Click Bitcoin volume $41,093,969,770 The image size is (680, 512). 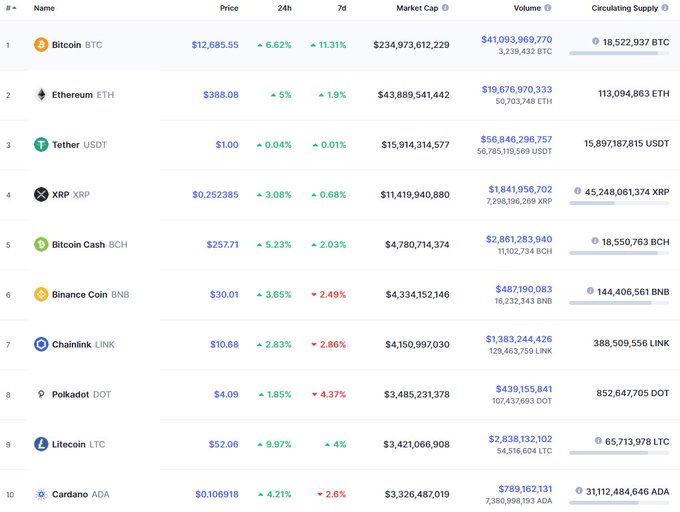(x=517, y=39)
